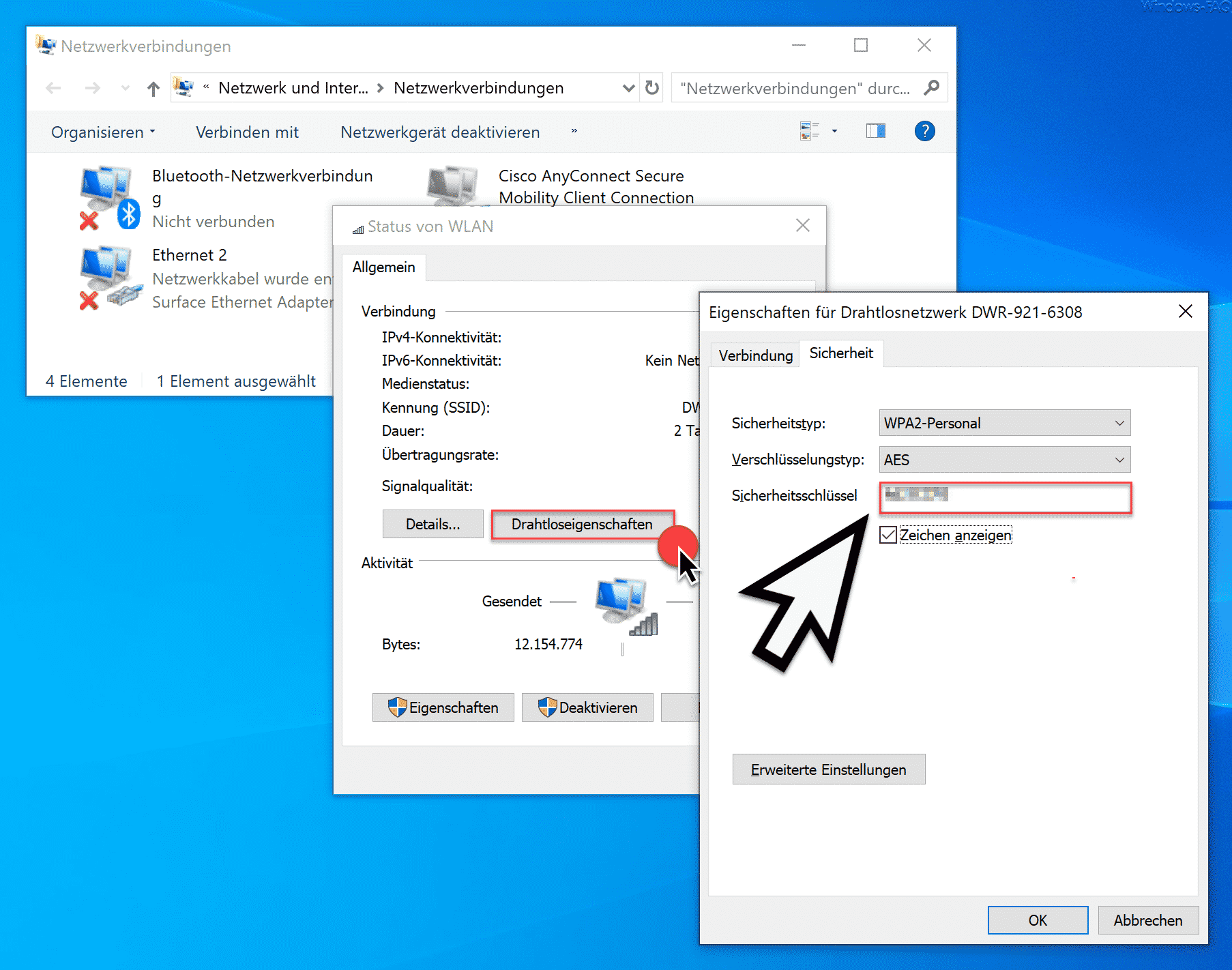
Task: Click Netzwerkgerät deaktivieren in the toolbar
Action: pos(440,132)
